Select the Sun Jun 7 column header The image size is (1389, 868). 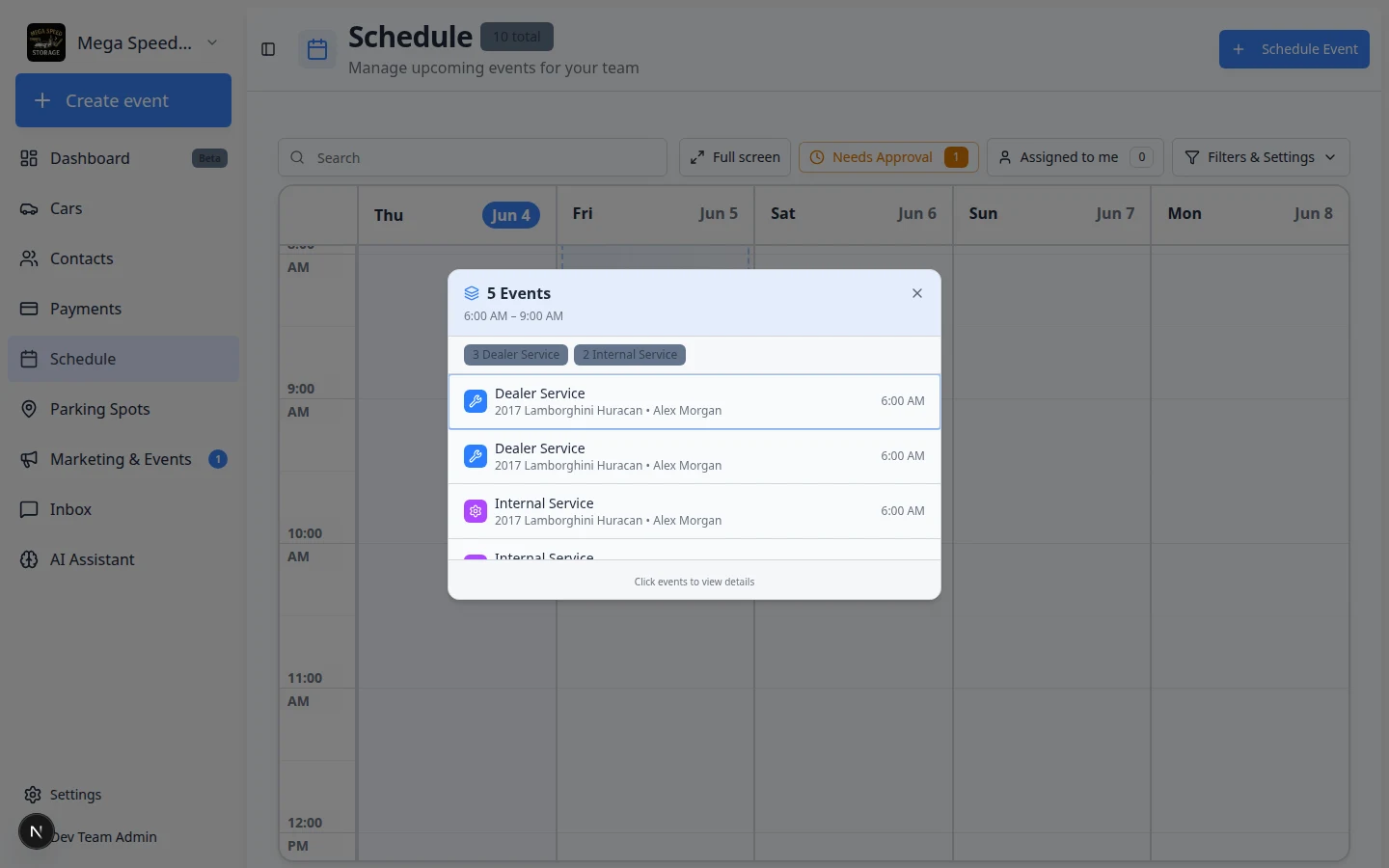point(1051,214)
